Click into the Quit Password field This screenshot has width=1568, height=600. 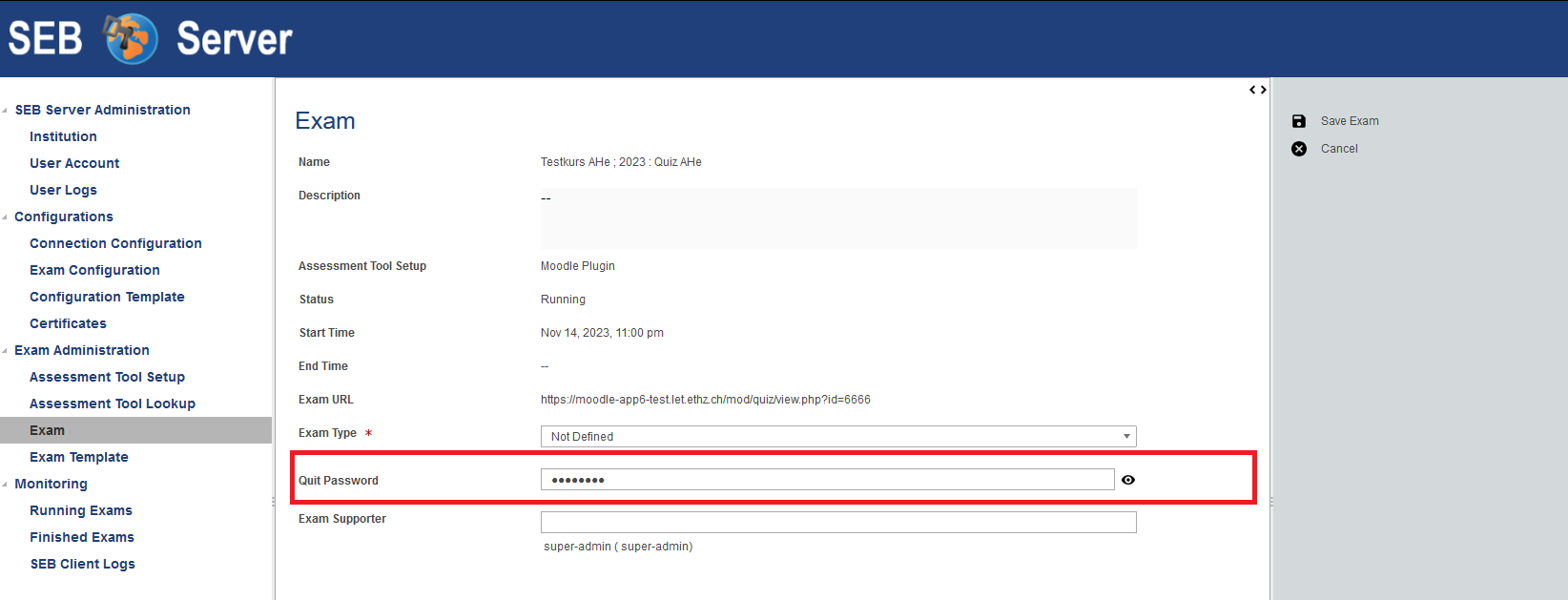tap(826, 480)
